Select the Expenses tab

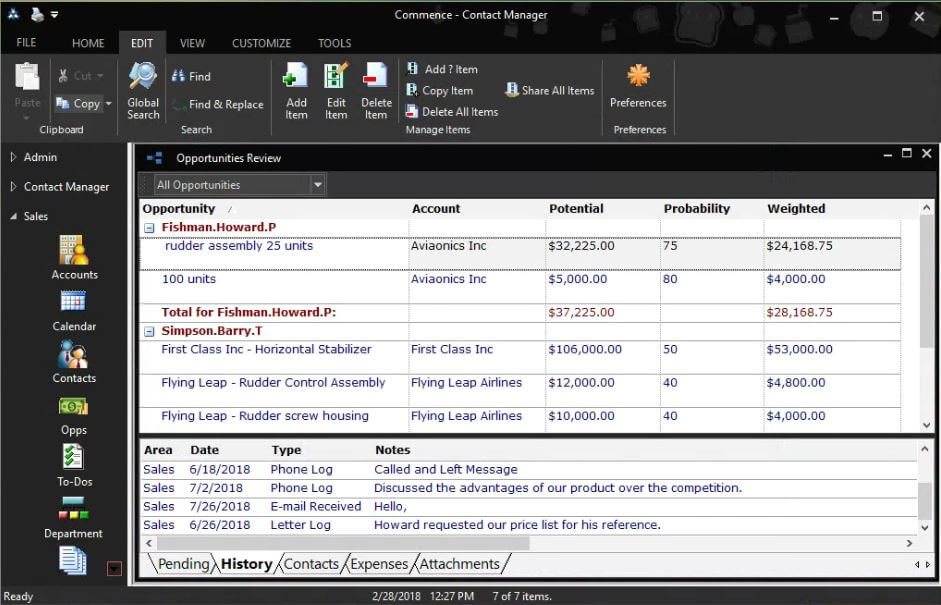coord(379,564)
